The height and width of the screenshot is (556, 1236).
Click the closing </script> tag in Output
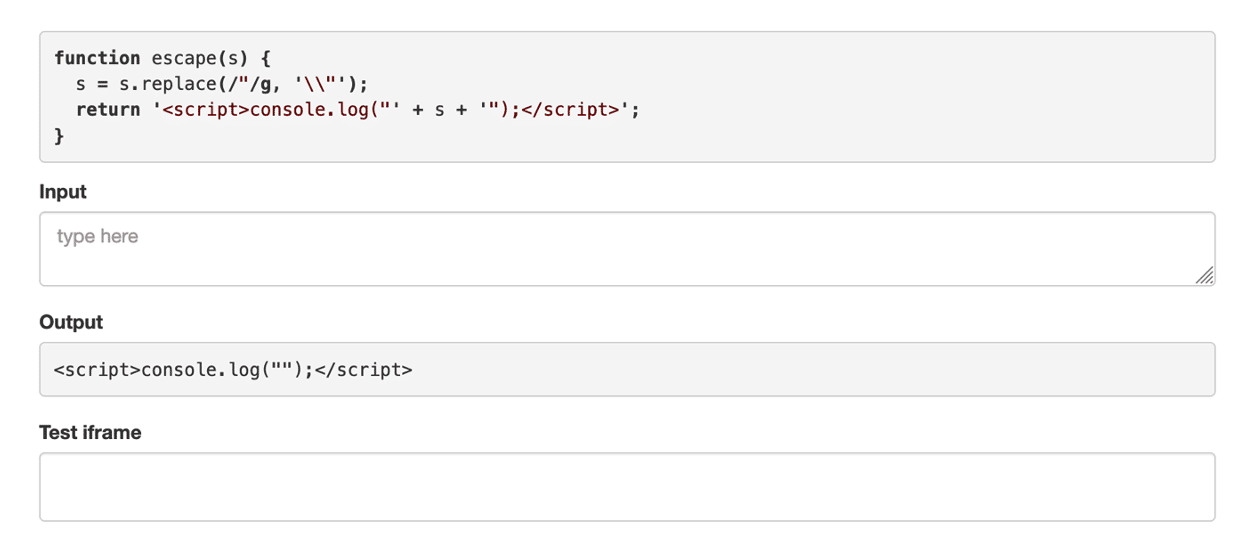coord(363,370)
